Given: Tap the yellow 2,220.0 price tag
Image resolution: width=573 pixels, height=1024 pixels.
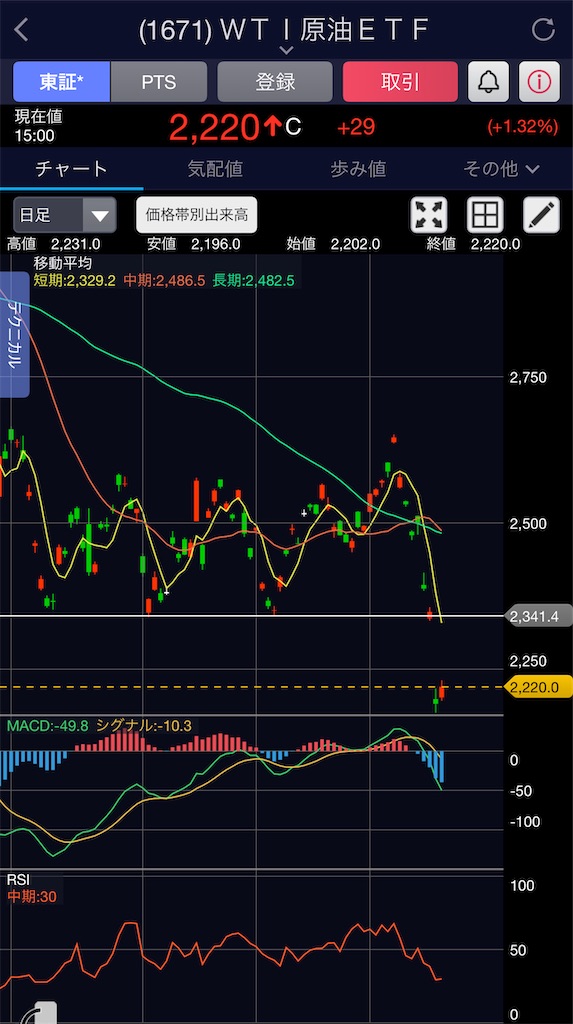Looking at the screenshot, I should click(540, 687).
